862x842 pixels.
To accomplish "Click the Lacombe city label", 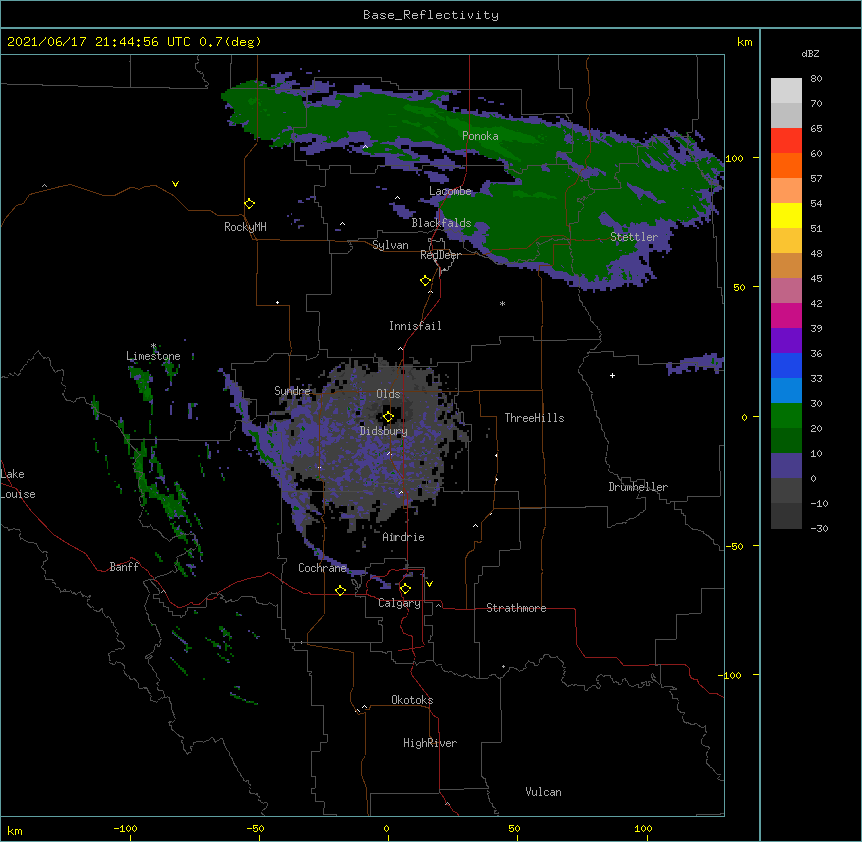I will click(450, 191).
